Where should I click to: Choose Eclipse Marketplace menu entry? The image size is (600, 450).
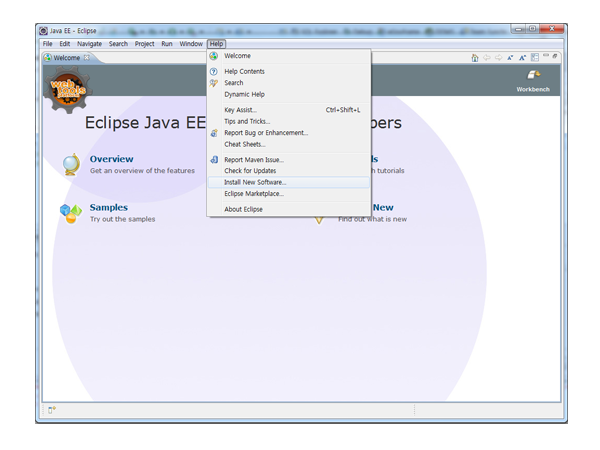[x=254, y=194]
